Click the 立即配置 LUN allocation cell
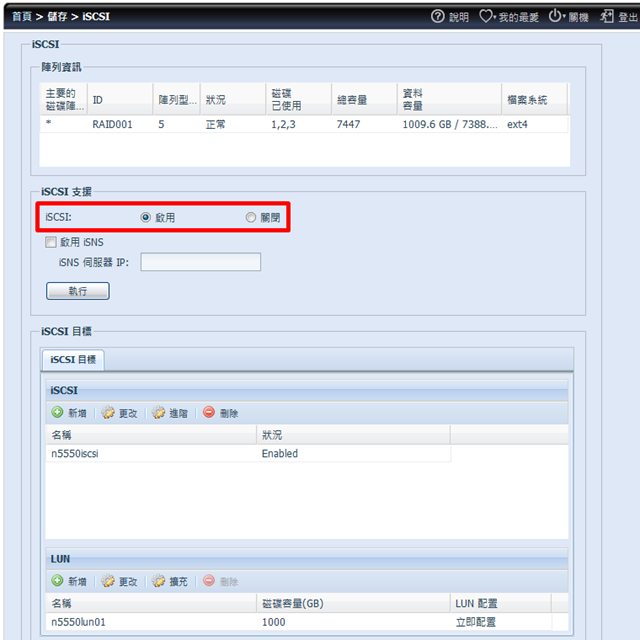 (476, 622)
